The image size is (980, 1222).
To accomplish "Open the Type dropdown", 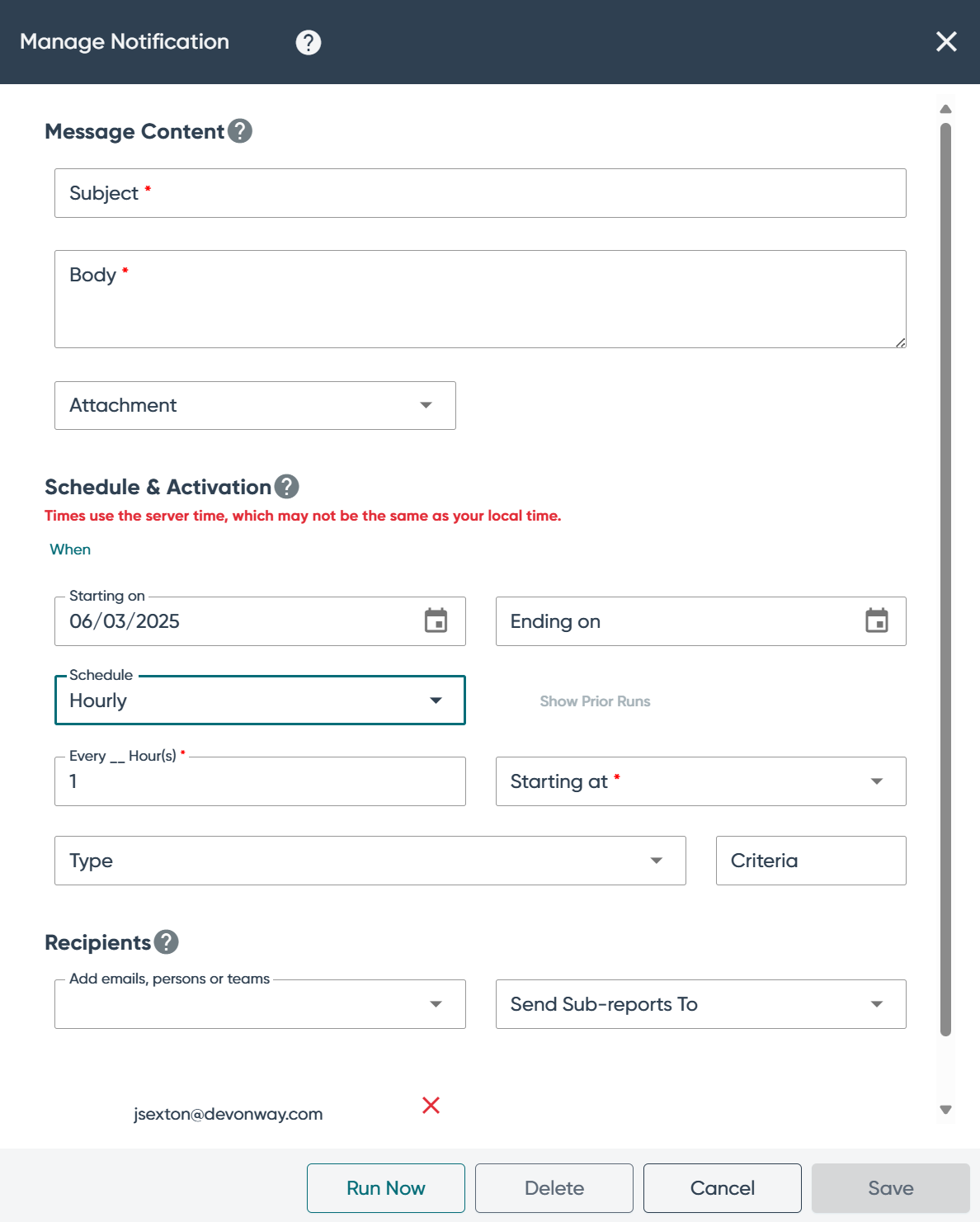I will tap(370, 861).
